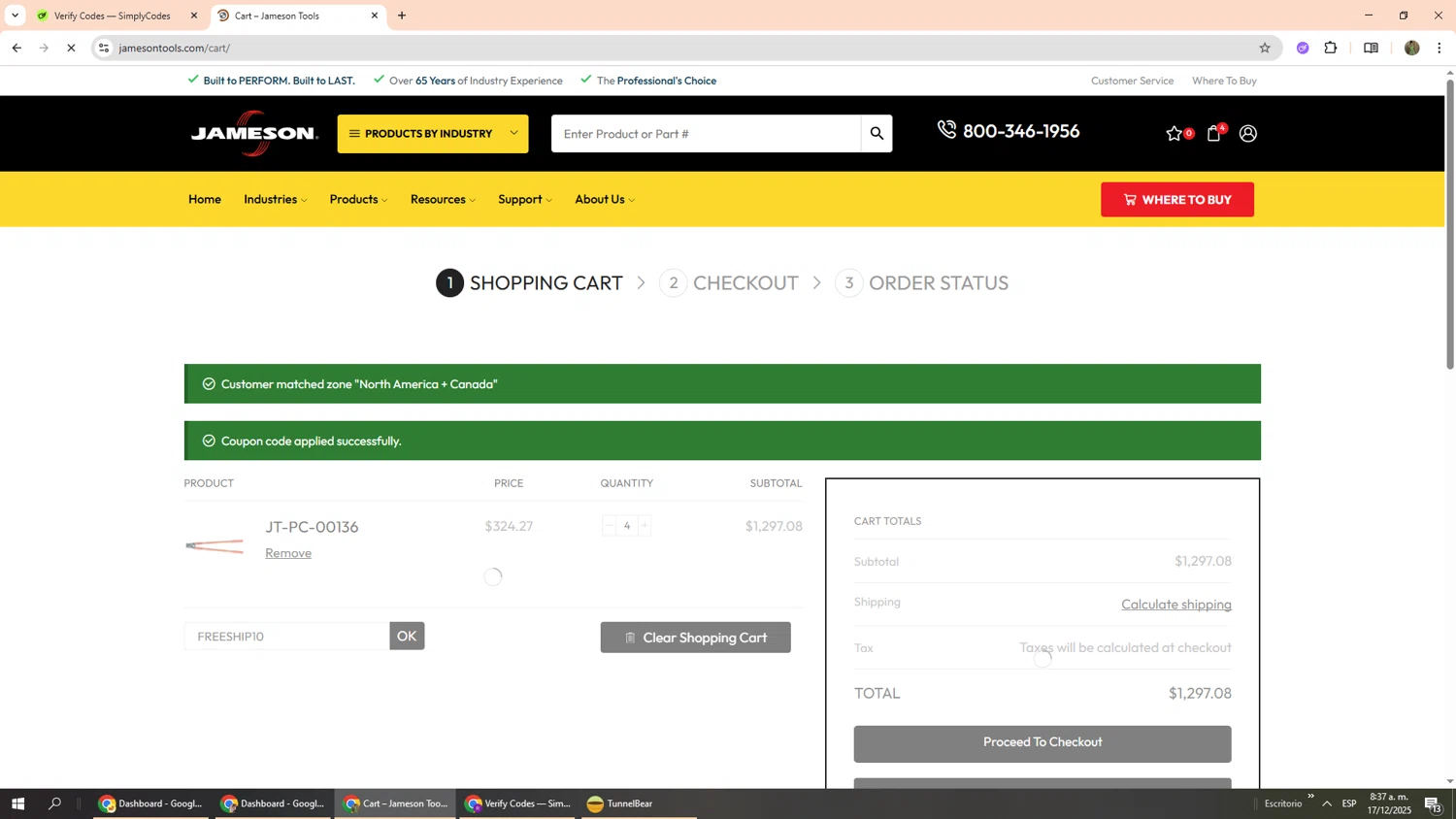This screenshot has height=819, width=1456.
Task: Close the Cart Jameson Tools tab
Action: [x=374, y=16]
